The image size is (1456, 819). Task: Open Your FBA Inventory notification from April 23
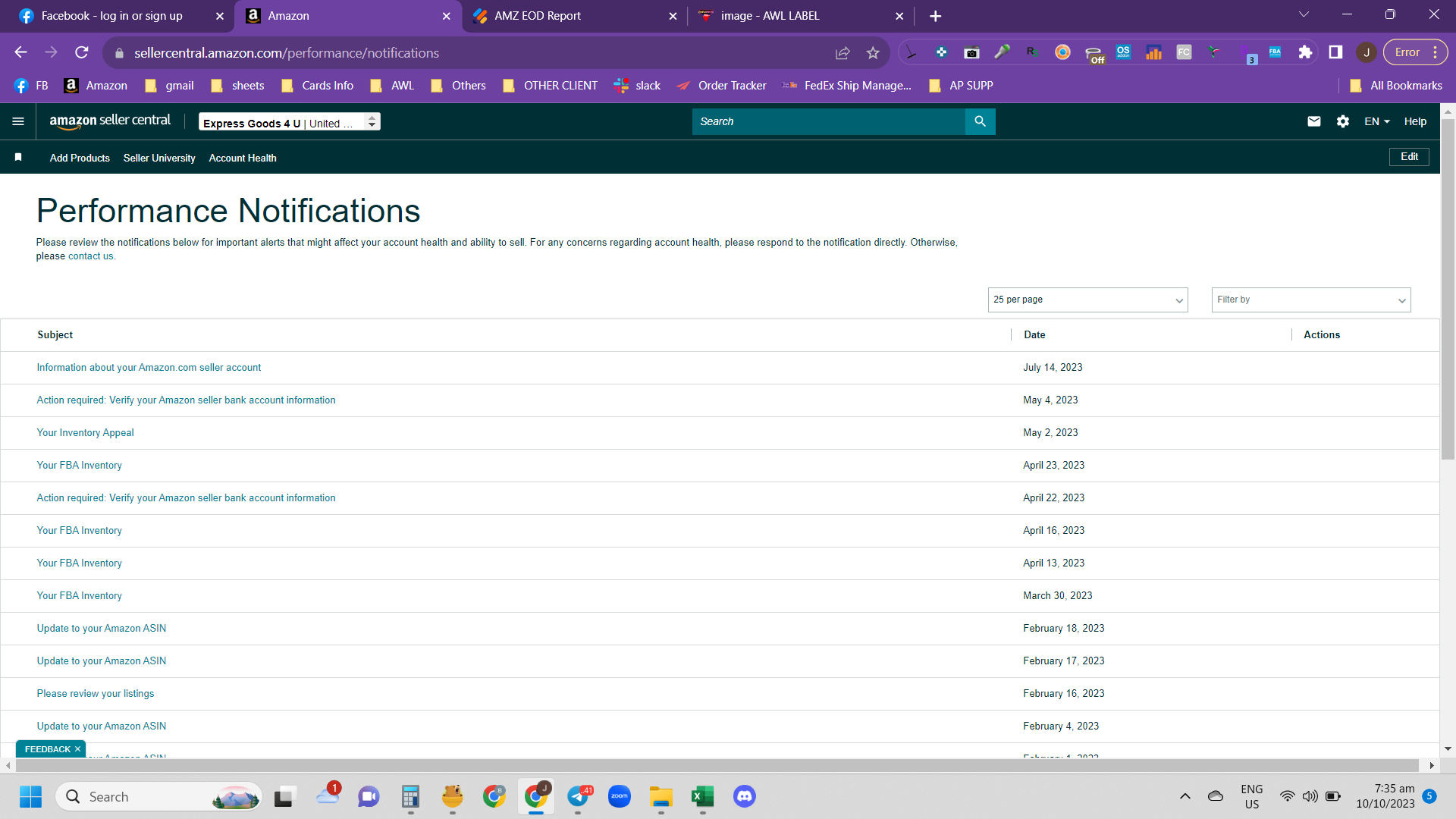click(79, 466)
